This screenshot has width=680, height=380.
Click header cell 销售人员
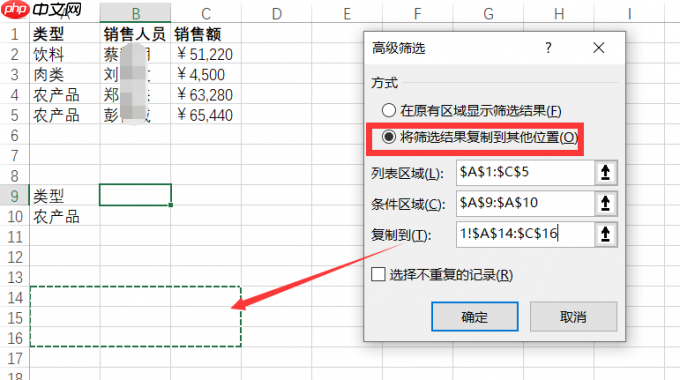tap(135, 34)
